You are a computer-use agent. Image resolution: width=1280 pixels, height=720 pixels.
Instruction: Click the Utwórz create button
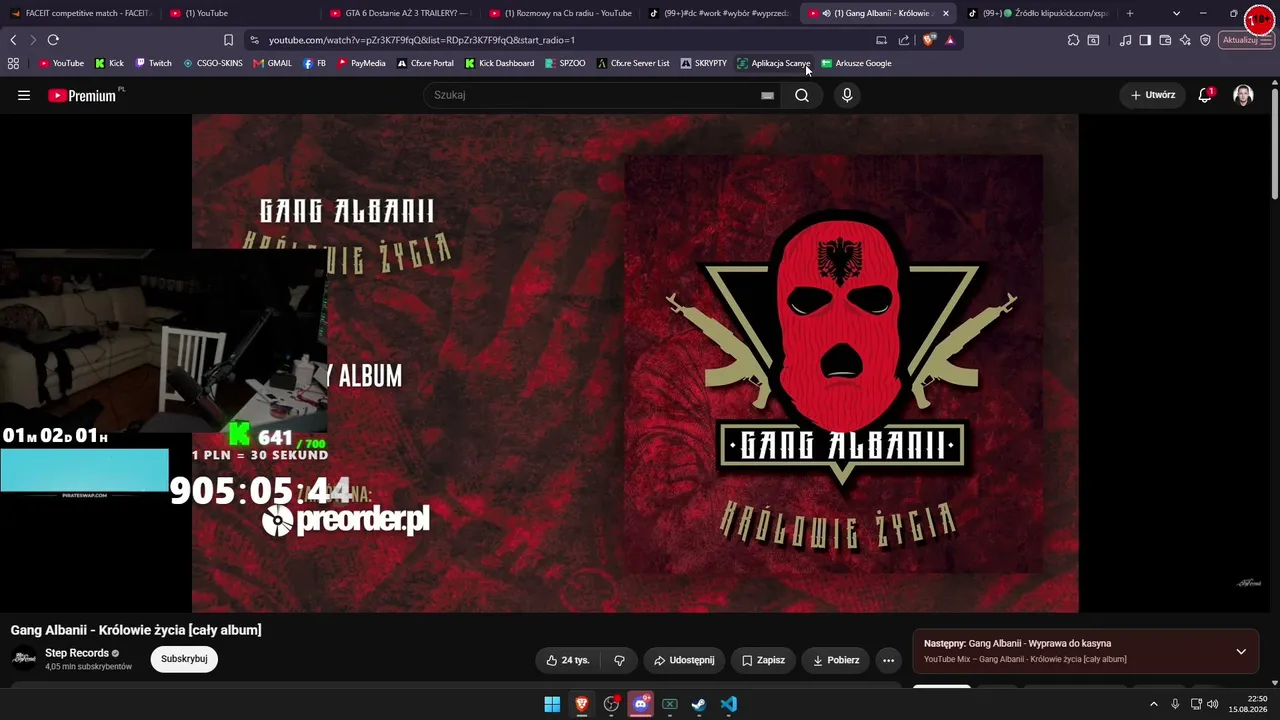pos(1153,95)
